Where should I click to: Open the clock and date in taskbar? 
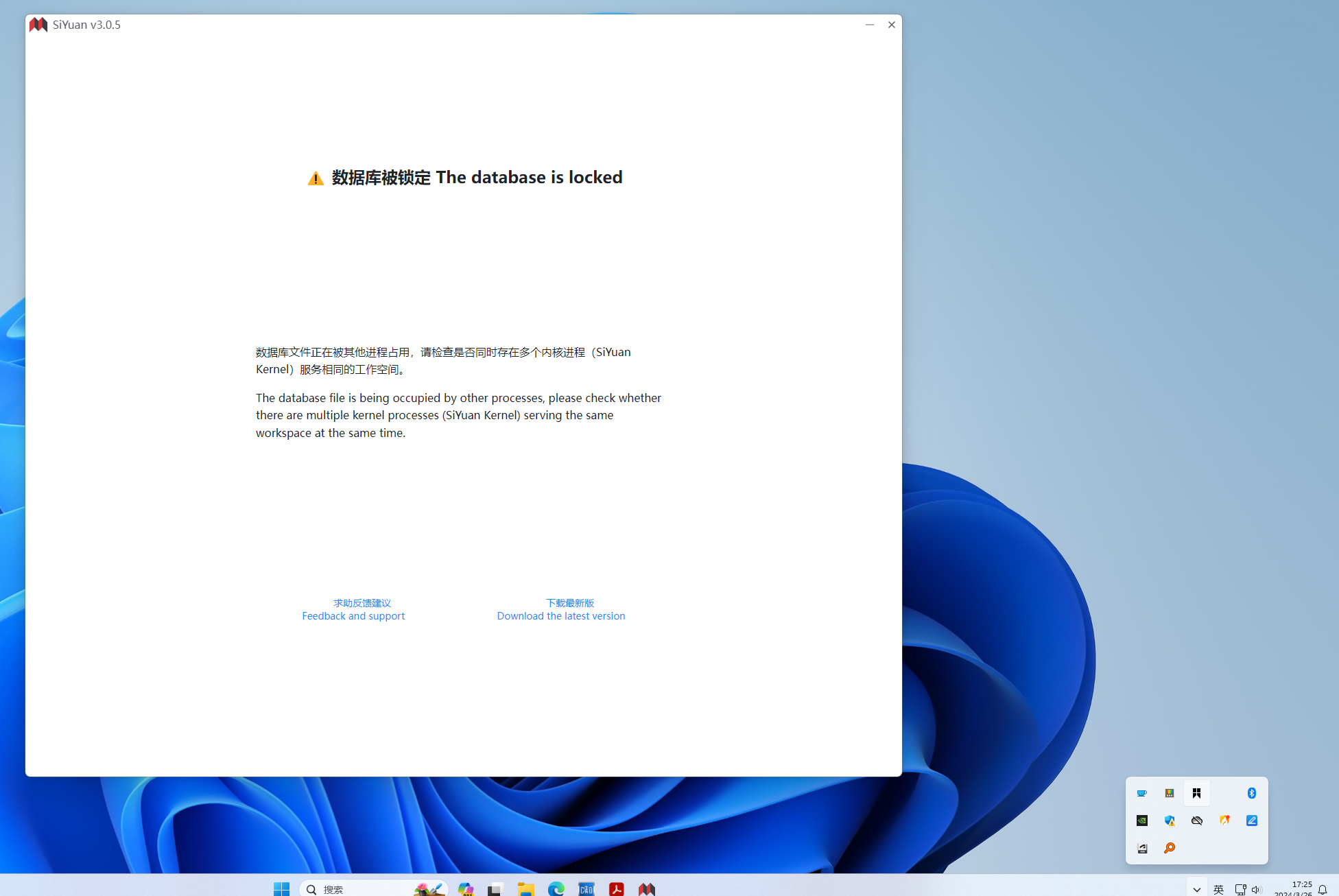pyautogui.click(x=1300, y=888)
